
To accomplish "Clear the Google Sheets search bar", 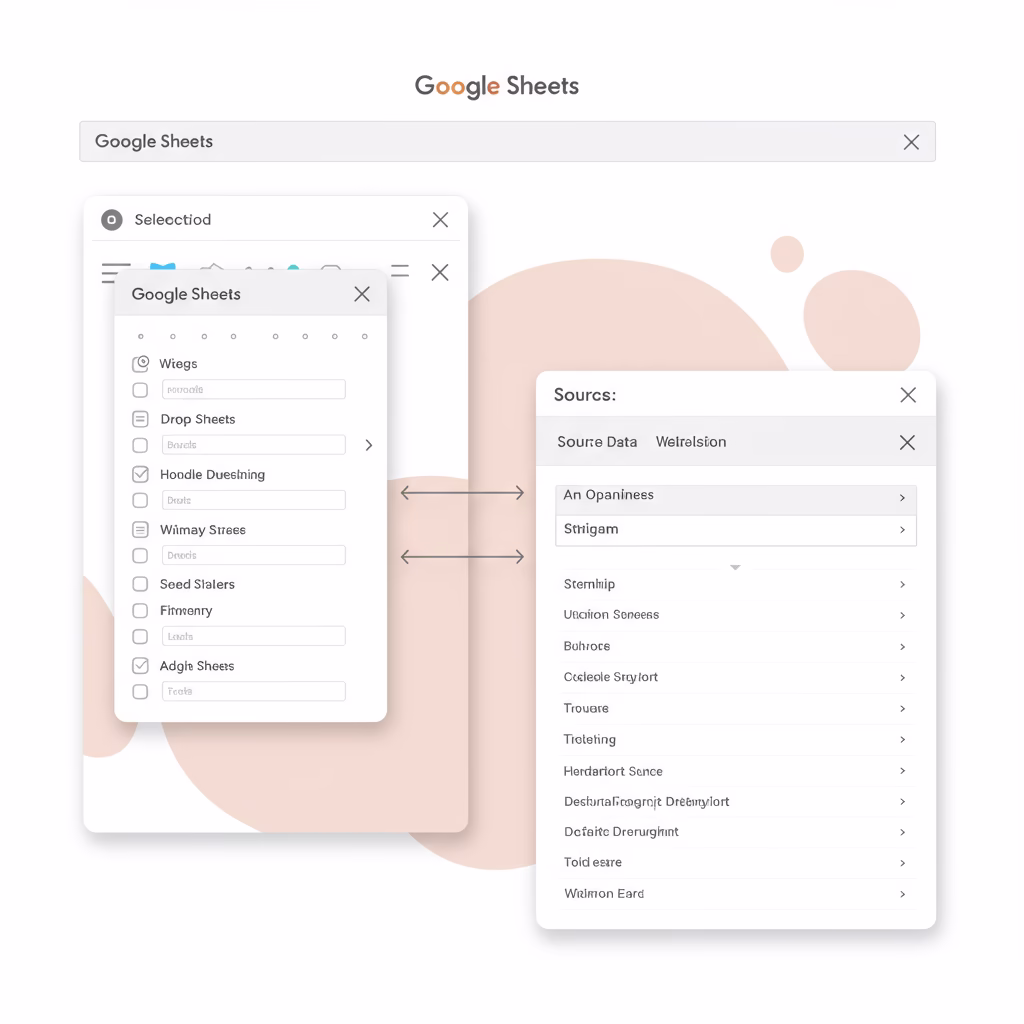I will pyautogui.click(x=911, y=142).
